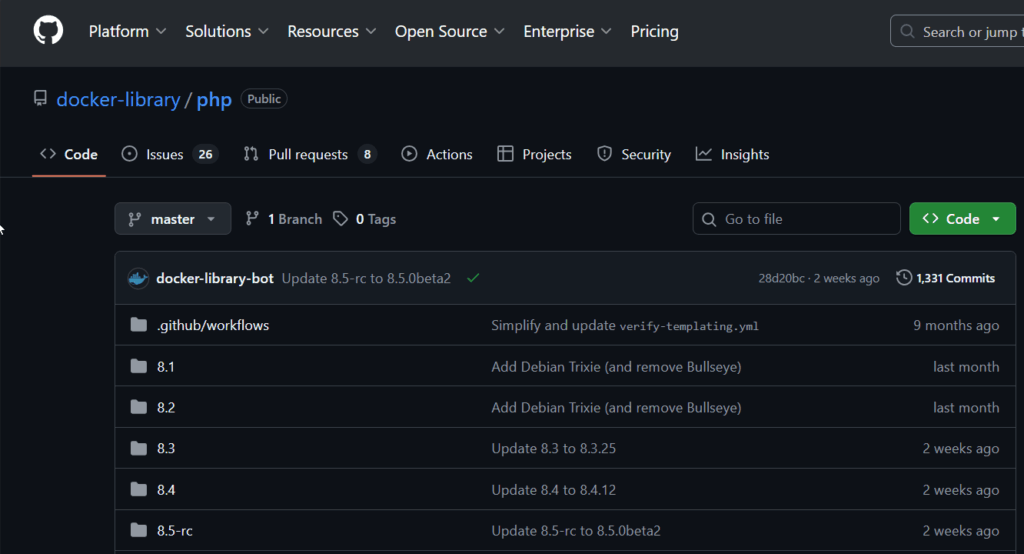Click the docker-library-bot avatar icon
This screenshot has height=554, width=1024.
[138, 278]
